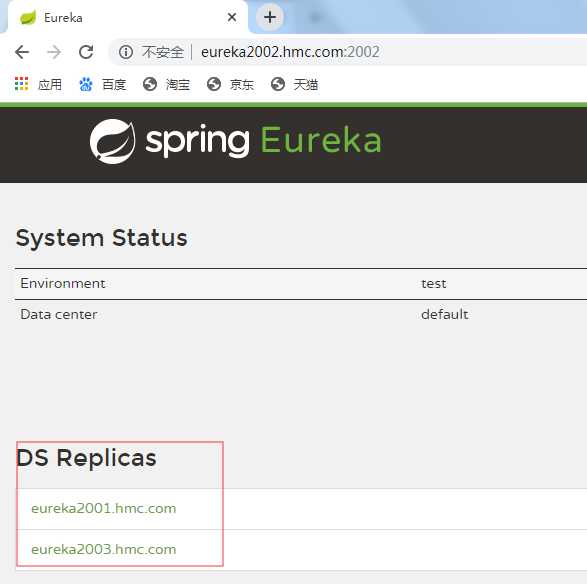Click the Eureka tab favicon leaf
Screen dimensions: 587x584
[x=28, y=18]
